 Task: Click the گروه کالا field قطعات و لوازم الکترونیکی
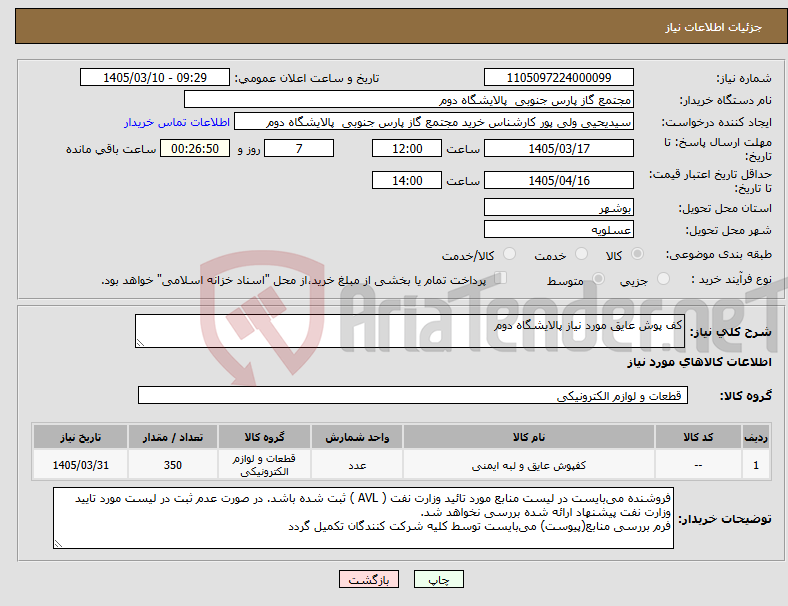(x=413, y=395)
